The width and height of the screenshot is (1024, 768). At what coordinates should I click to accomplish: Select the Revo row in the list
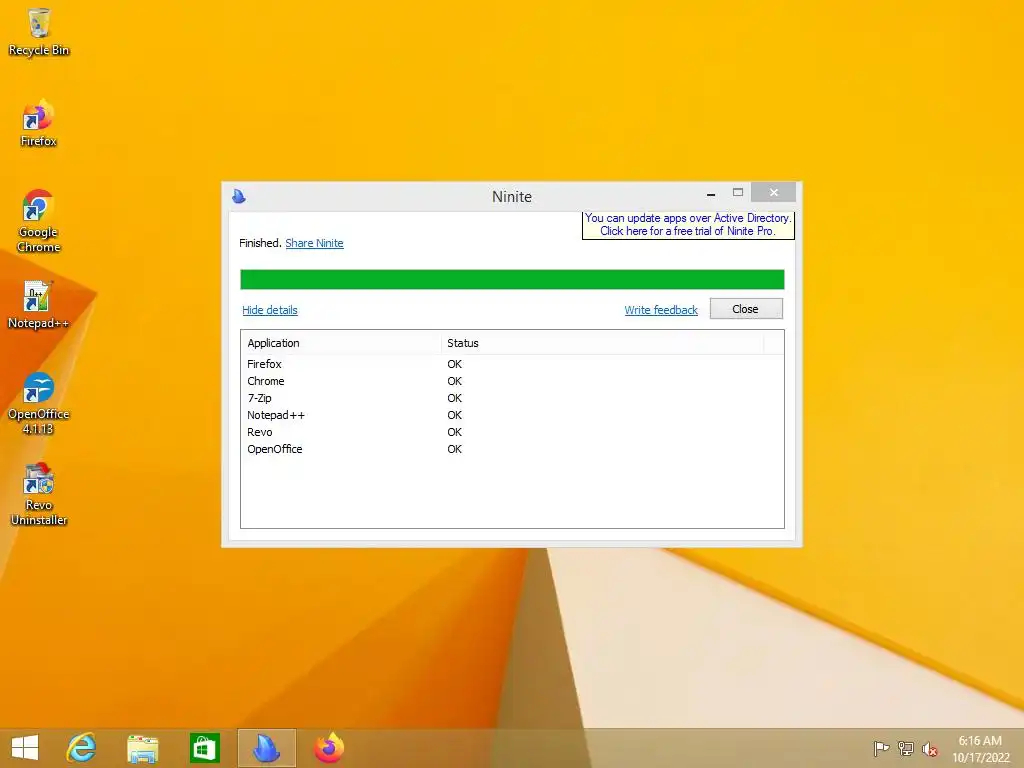512,432
